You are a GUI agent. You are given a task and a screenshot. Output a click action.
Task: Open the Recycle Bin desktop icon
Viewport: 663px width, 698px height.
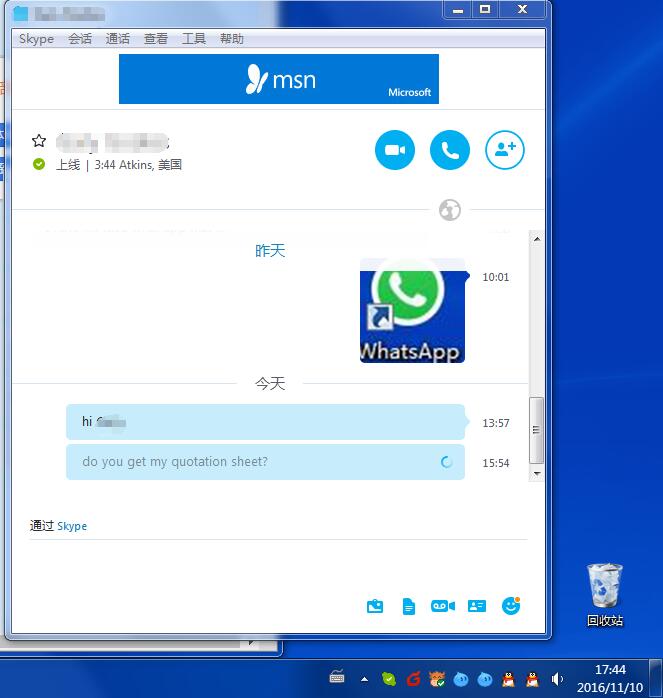click(x=605, y=595)
